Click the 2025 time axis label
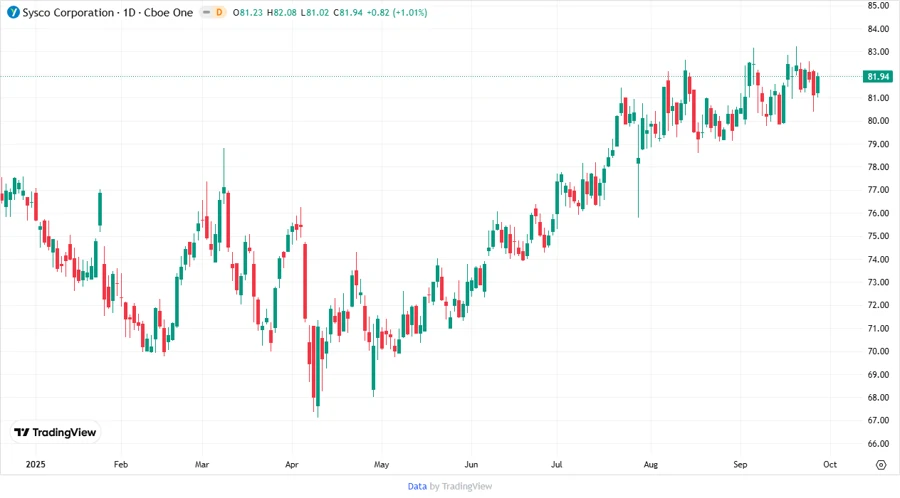Image resolution: width=900 pixels, height=498 pixels. [x=36, y=464]
